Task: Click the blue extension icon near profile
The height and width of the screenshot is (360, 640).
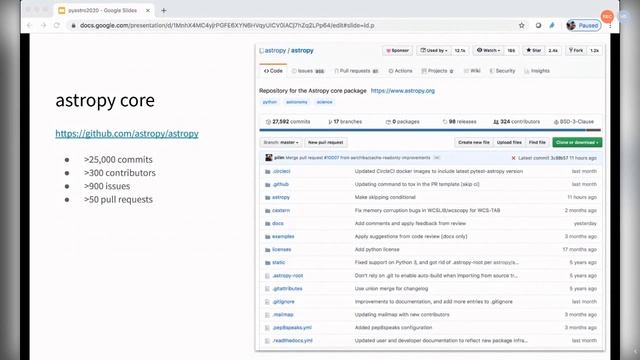Action: click(552, 25)
